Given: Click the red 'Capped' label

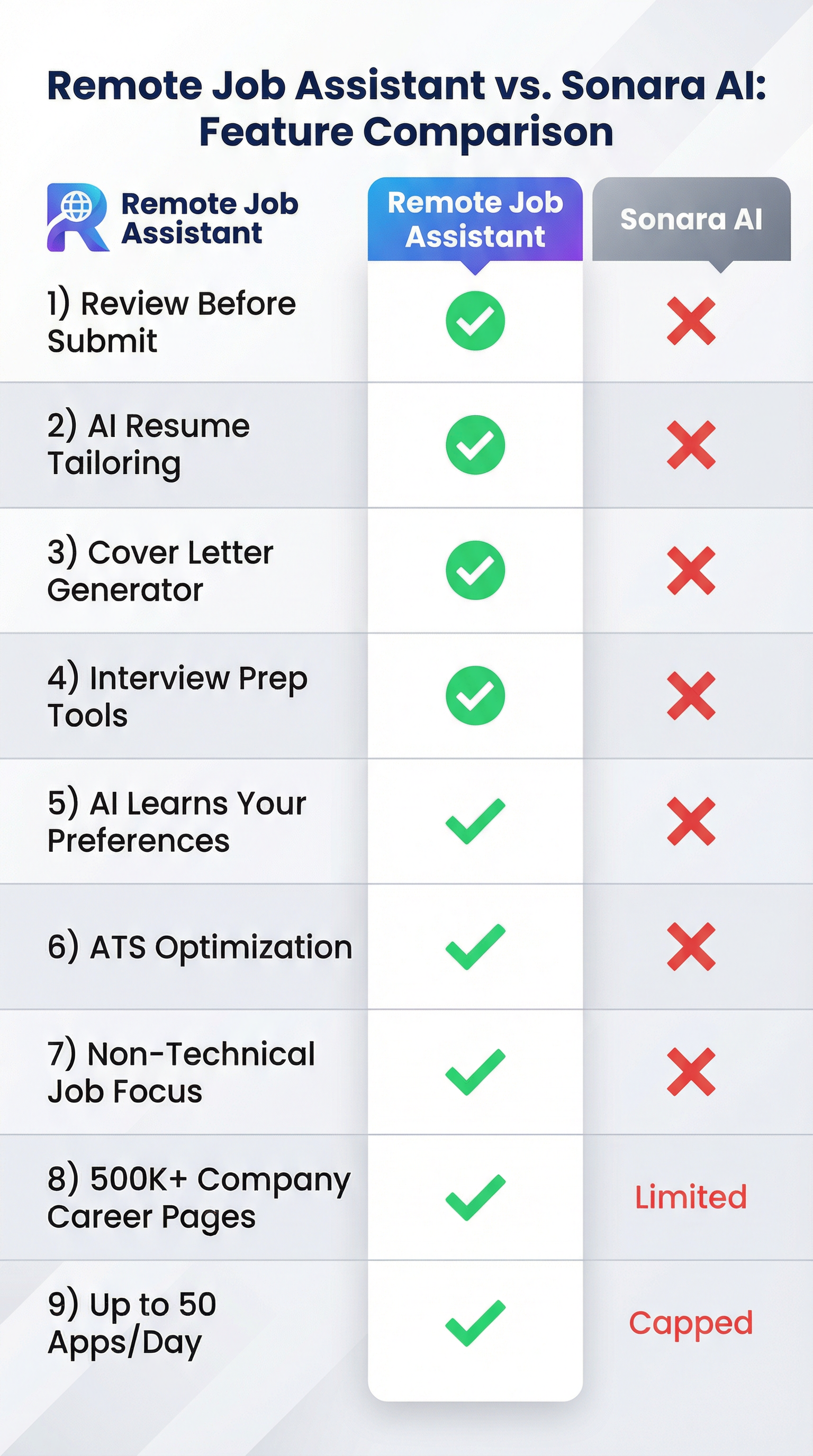Looking at the screenshot, I should point(691,1324).
